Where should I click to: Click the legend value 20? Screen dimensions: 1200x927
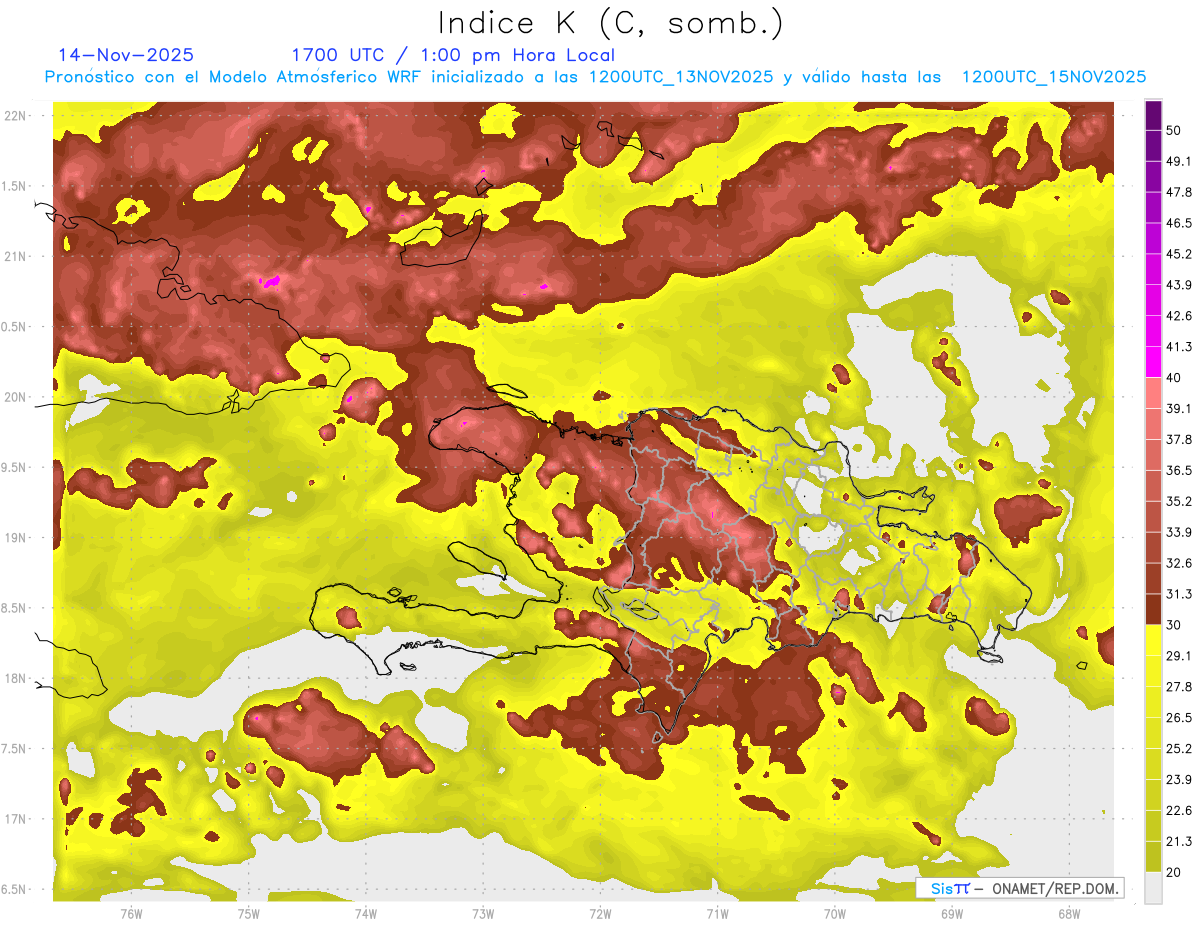[1174, 872]
